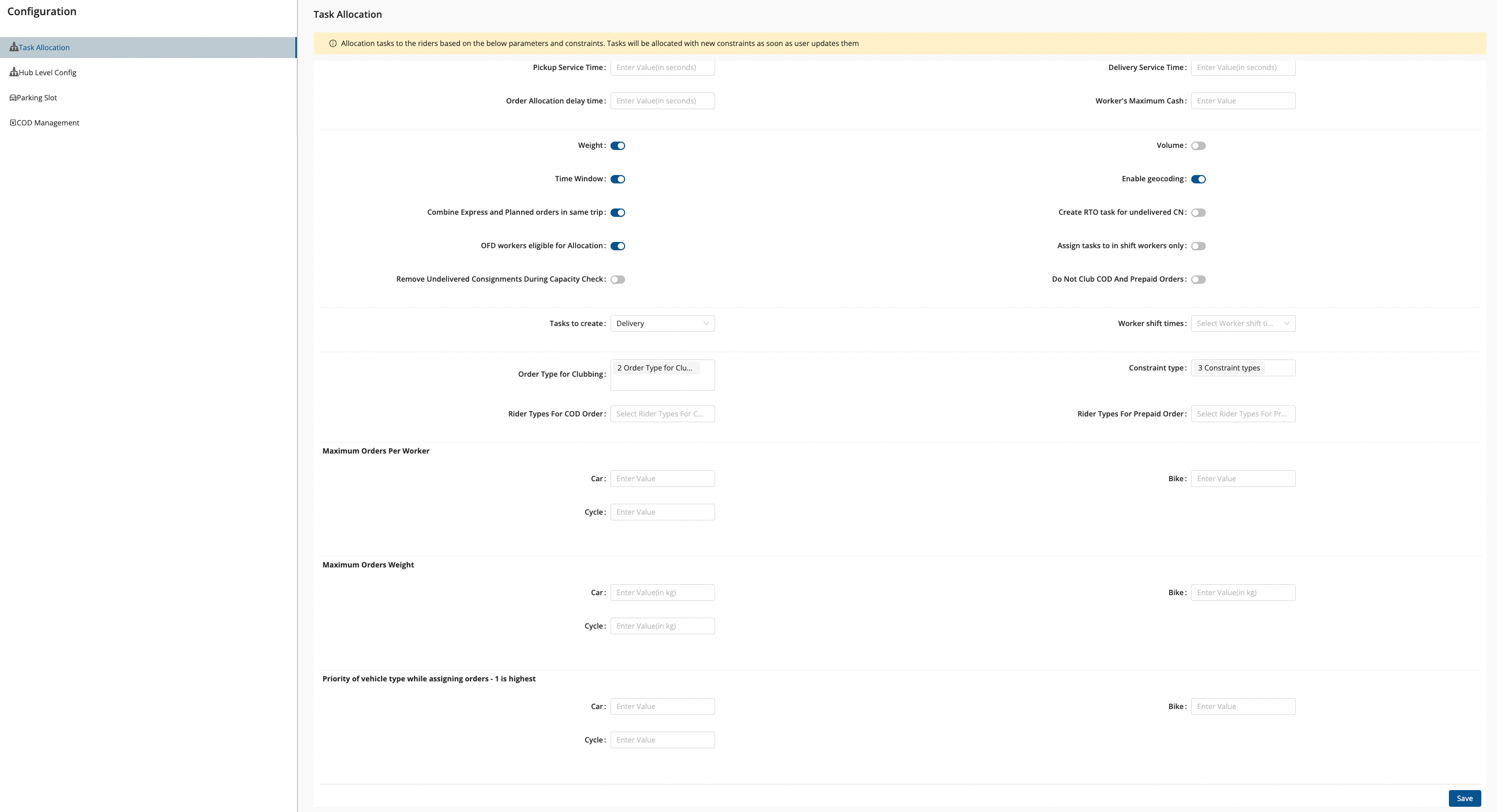The height and width of the screenshot is (812, 1497).
Task: Turn off Enable geocoding switch
Action: click(x=1197, y=179)
